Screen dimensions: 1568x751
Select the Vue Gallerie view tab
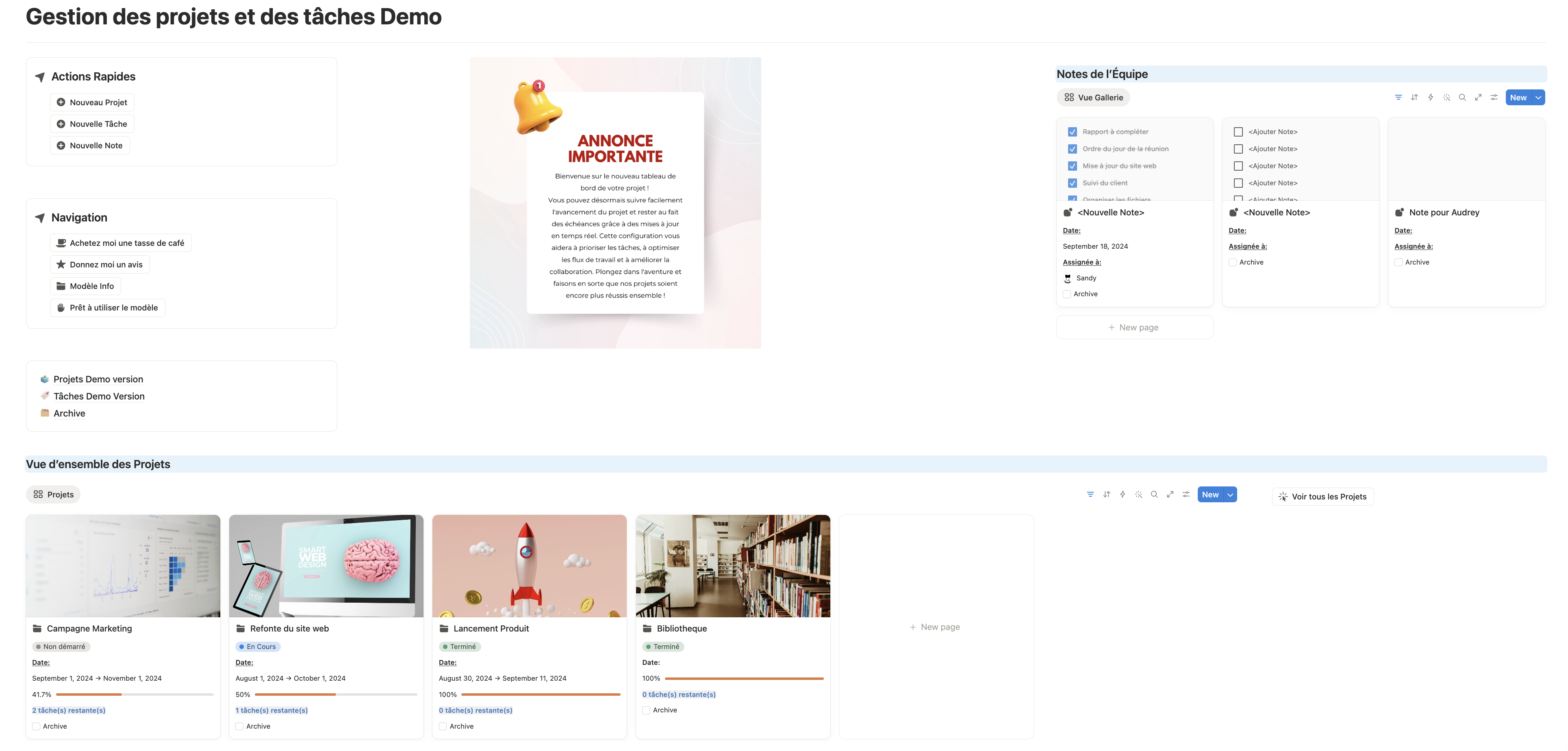[x=1093, y=98]
